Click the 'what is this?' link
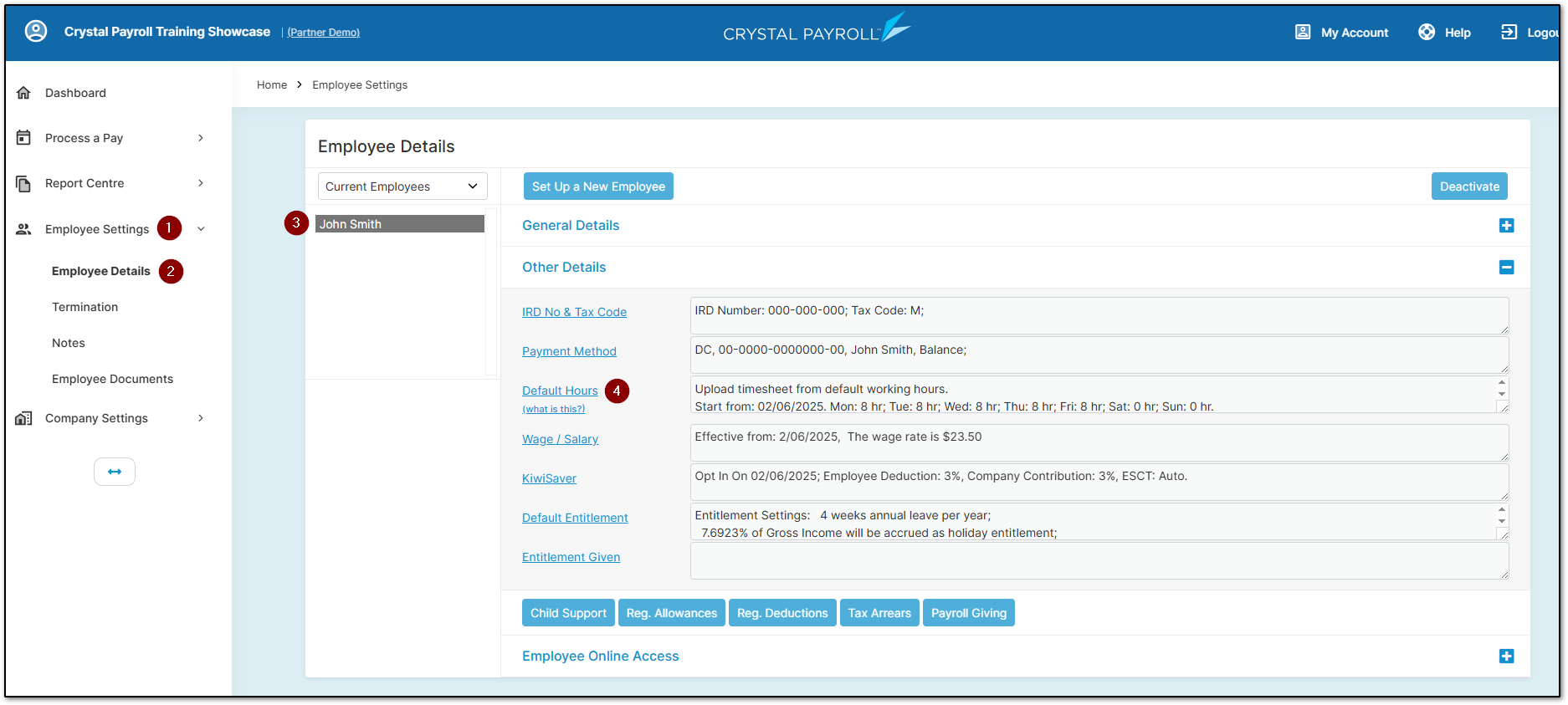This screenshot has height=705, width=1568. click(x=553, y=409)
